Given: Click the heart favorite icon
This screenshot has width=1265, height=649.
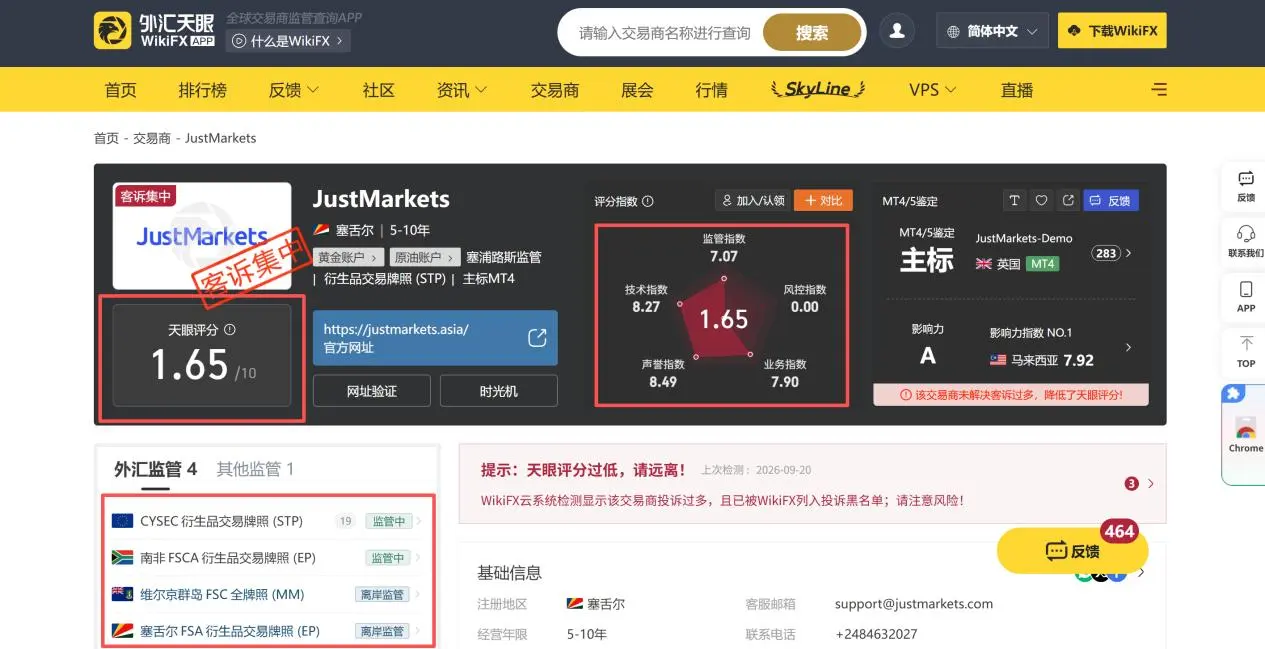Looking at the screenshot, I should pos(1041,201).
